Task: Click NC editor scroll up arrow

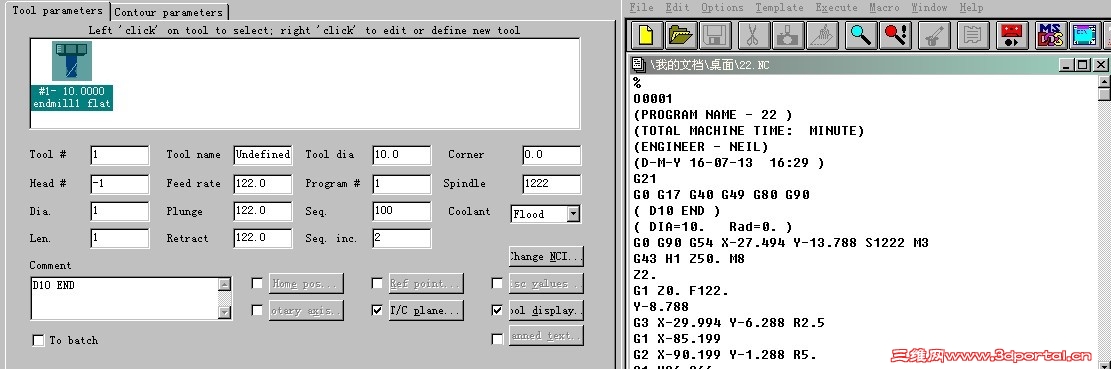Action: 1104,81
